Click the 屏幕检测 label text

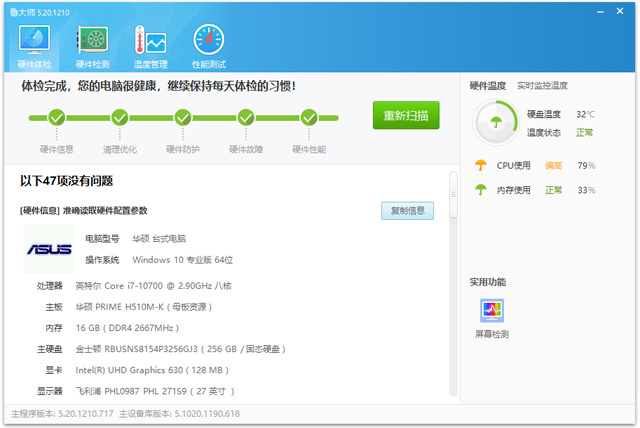(x=492, y=335)
